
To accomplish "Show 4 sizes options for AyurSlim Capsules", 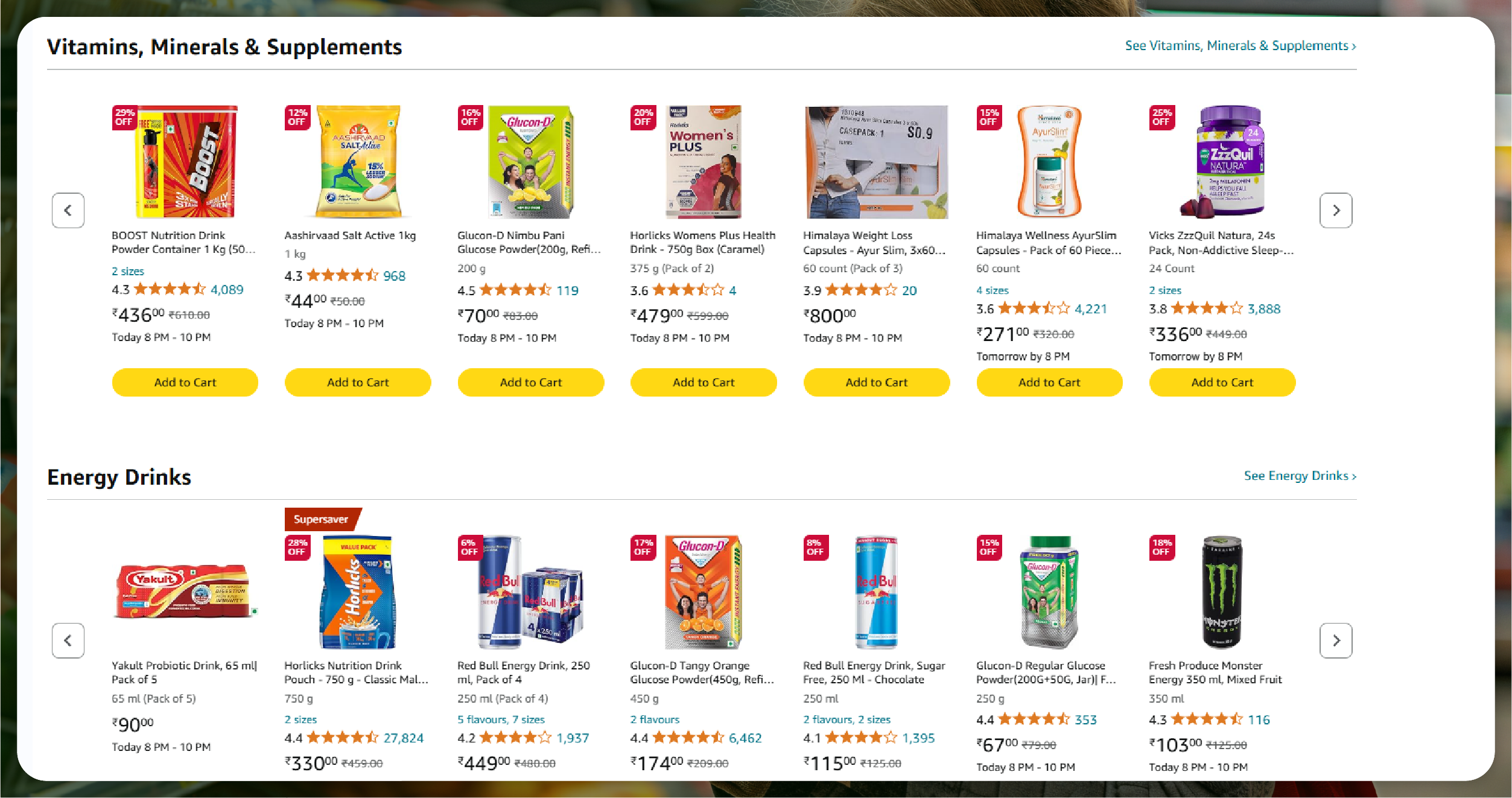I will [993, 290].
